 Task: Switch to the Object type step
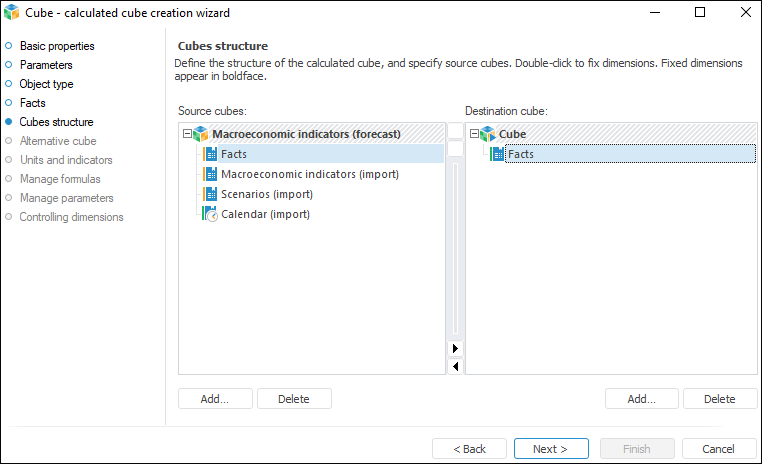point(46,84)
